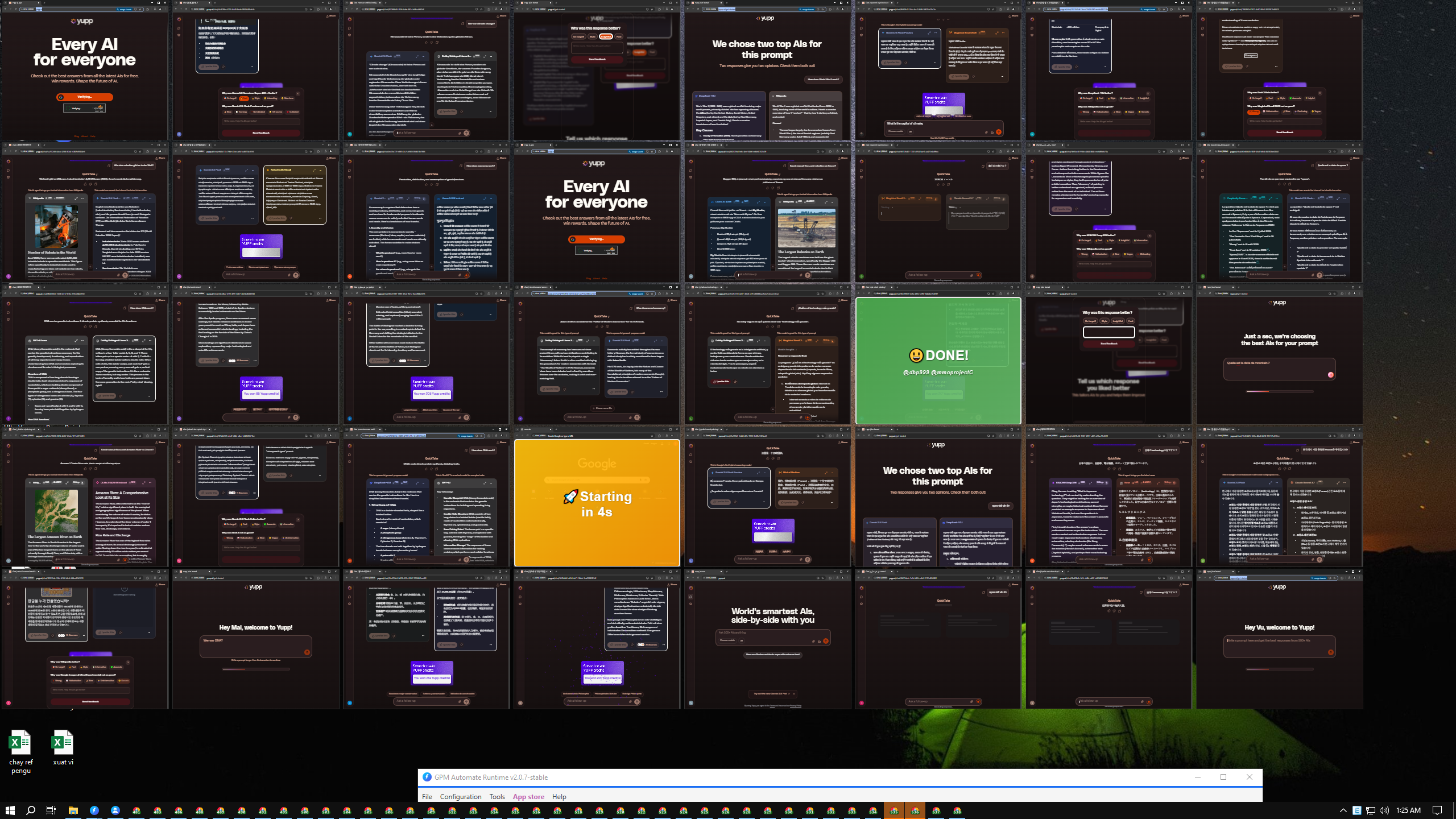1456x819 pixels.
Task: Open File Explorer from the taskbar
Action: point(73,810)
